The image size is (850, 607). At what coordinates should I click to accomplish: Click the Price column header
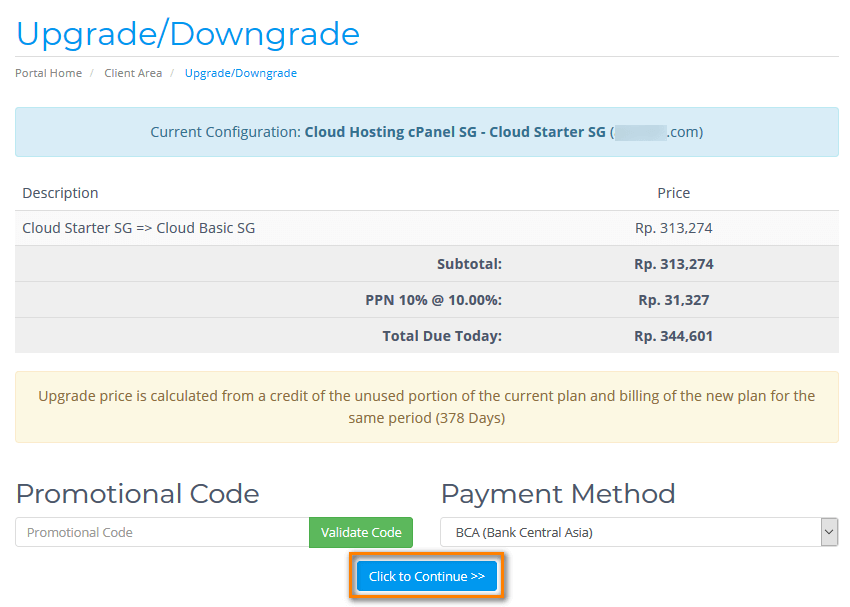point(673,193)
